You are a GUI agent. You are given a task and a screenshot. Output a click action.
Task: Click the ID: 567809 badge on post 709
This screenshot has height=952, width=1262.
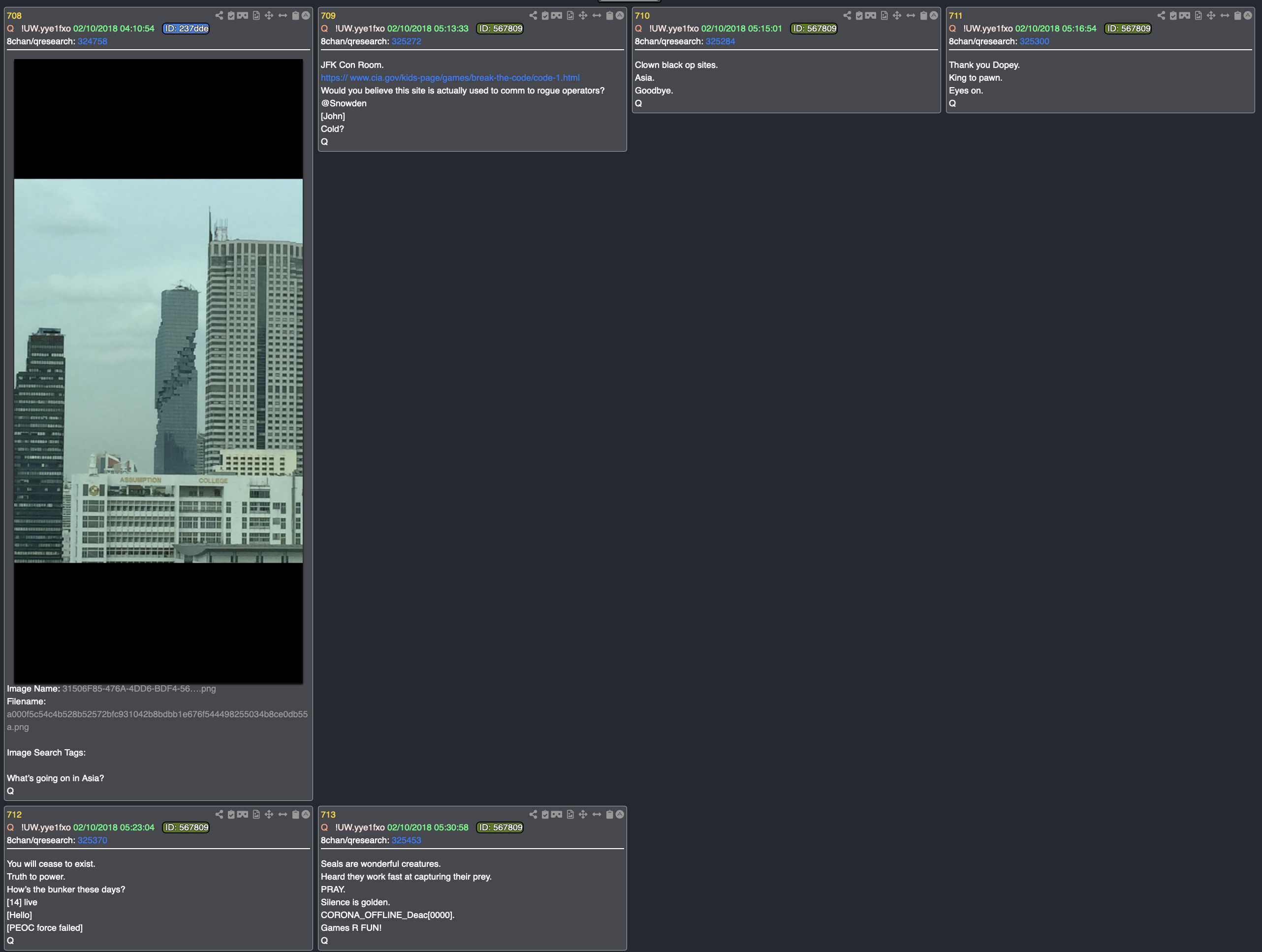(x=500, y=29)
